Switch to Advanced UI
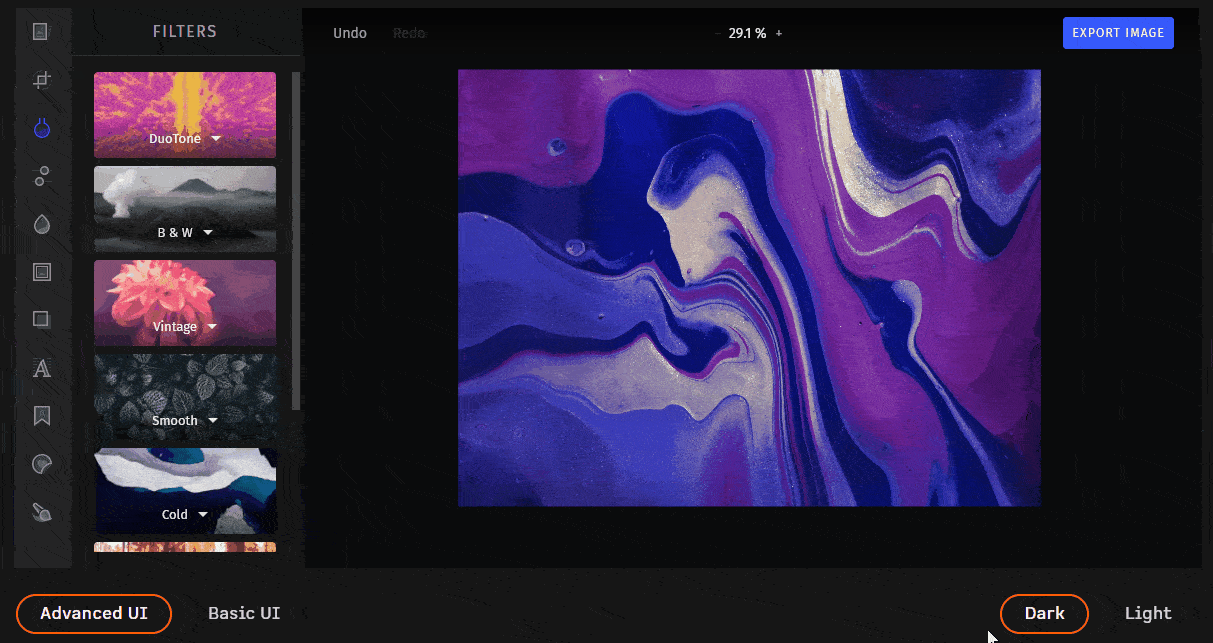Image resolution: width=1213 pixels, height=643 pixels. pyautogui.click(x=93, y=613)
